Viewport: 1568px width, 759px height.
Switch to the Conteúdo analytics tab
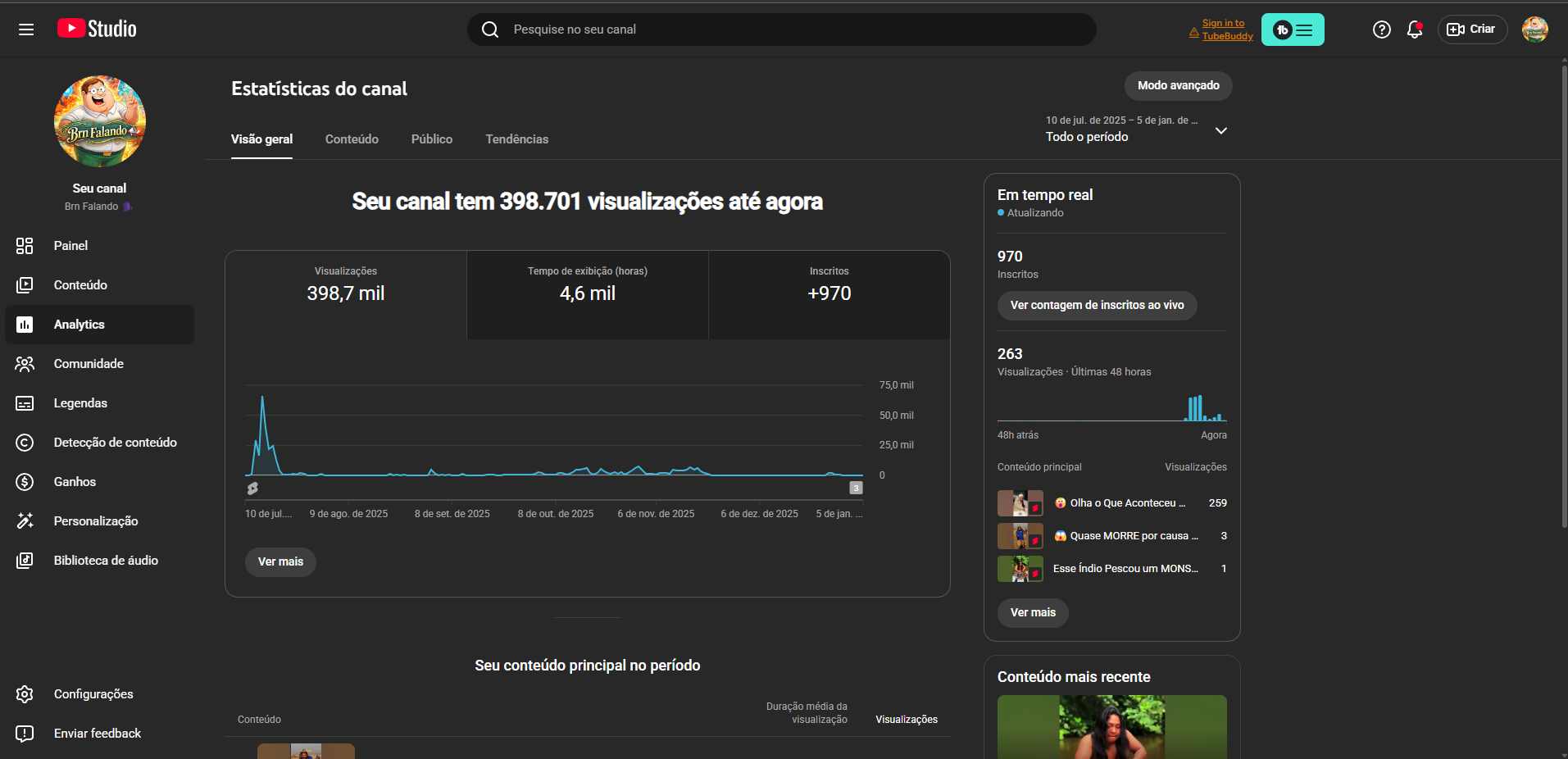352,139
